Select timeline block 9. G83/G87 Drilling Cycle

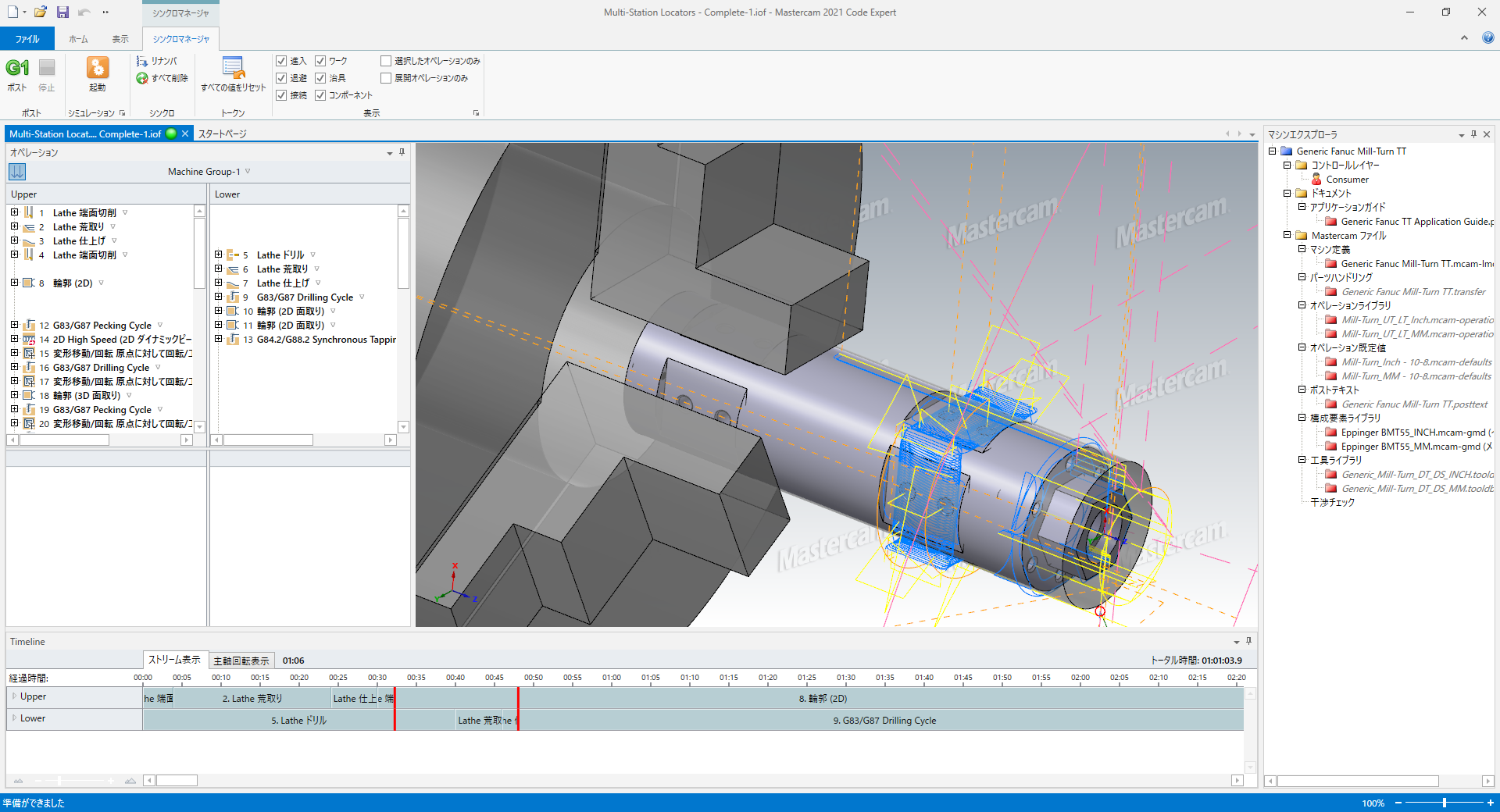[881, 721]
